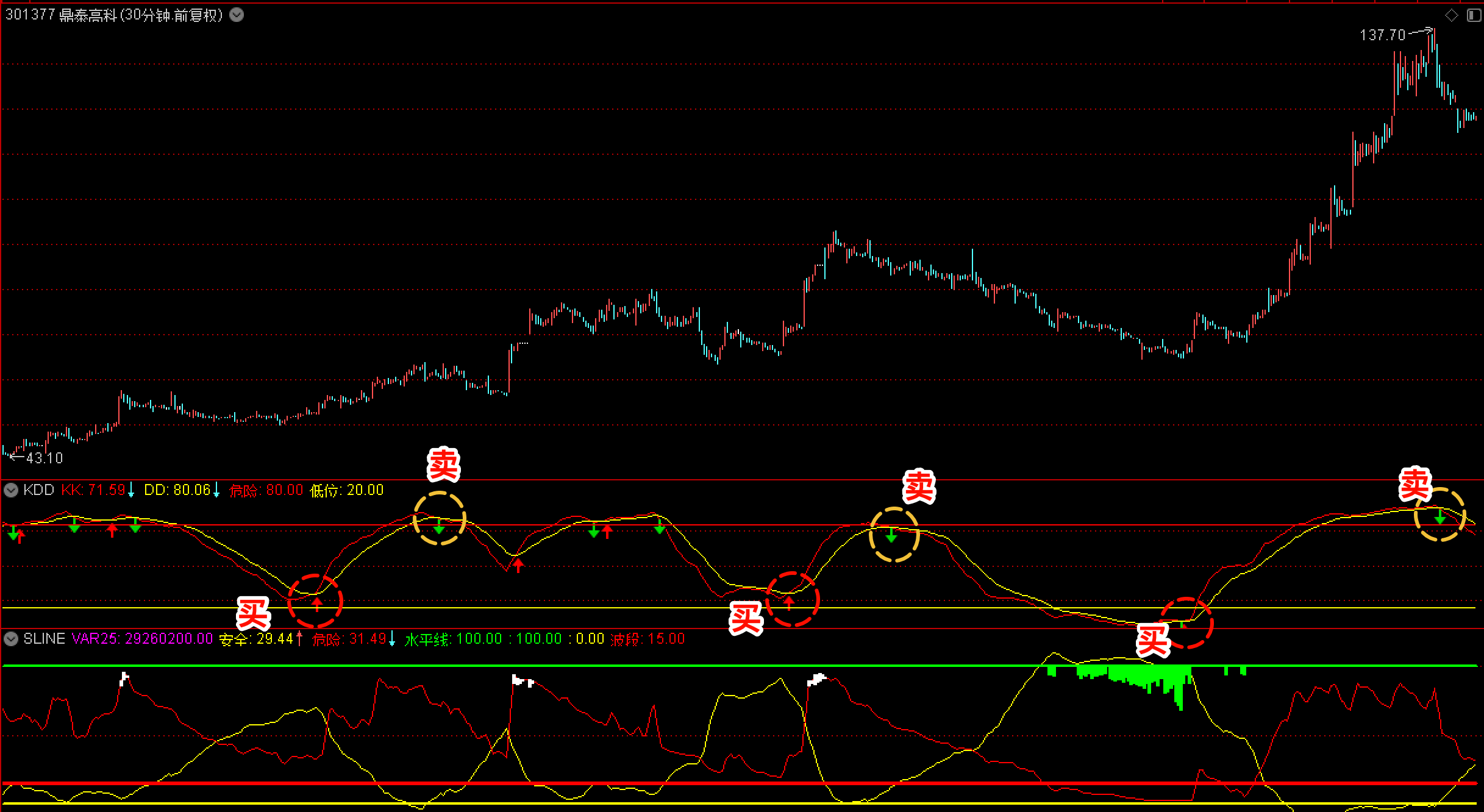Viewport: 1484px width, 812px height.
Task: Click the KK value 71.59 readout
Action: point(106,490)
